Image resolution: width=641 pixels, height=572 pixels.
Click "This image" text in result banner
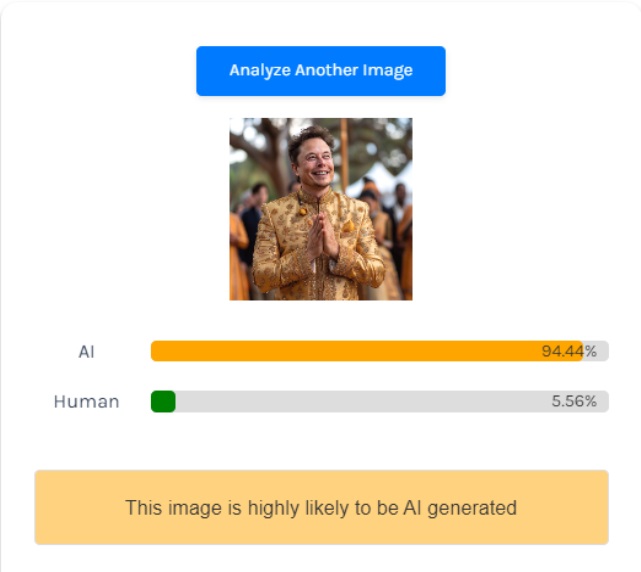coord(162,507)
